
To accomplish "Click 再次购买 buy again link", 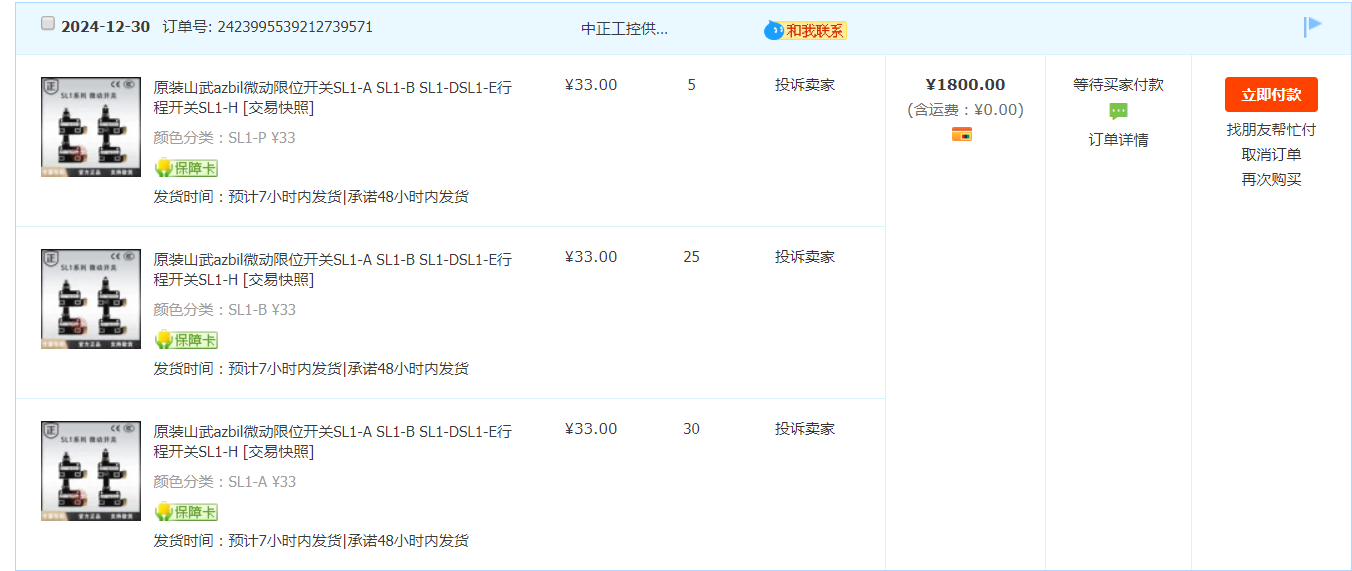I will coord(1271,180).
